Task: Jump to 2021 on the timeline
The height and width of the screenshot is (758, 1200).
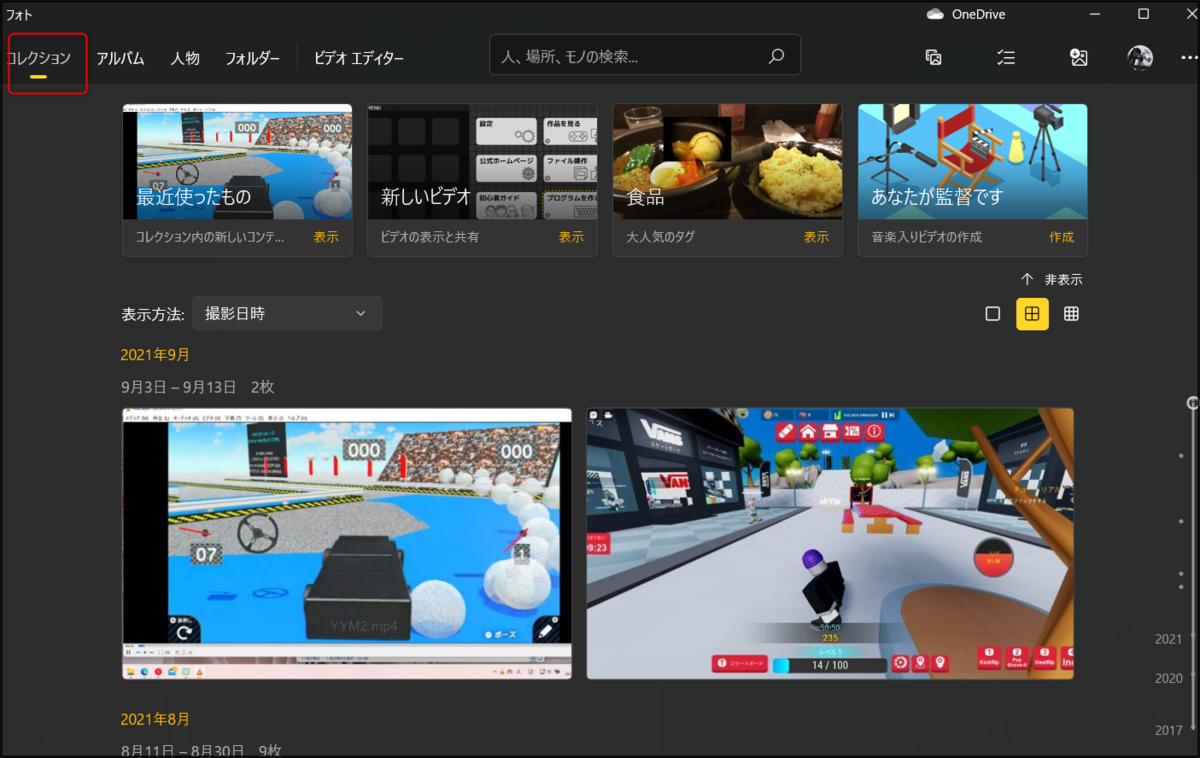Action: pos(1168,639)
